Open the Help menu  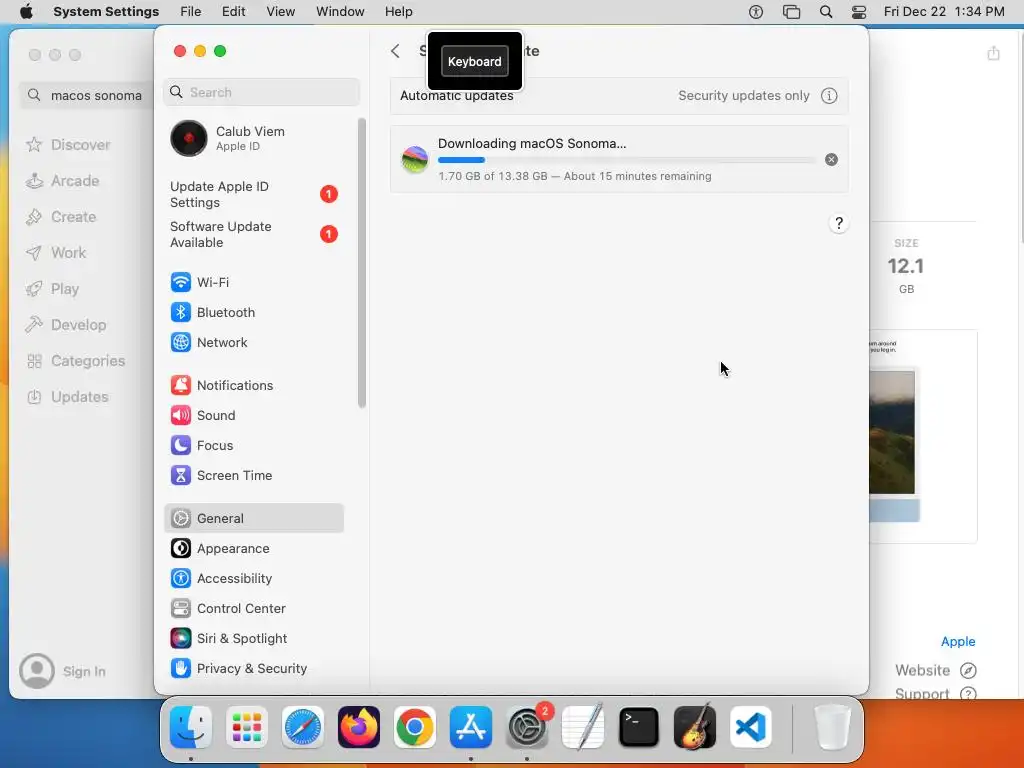pyautogui.click(x=398, y=12)
